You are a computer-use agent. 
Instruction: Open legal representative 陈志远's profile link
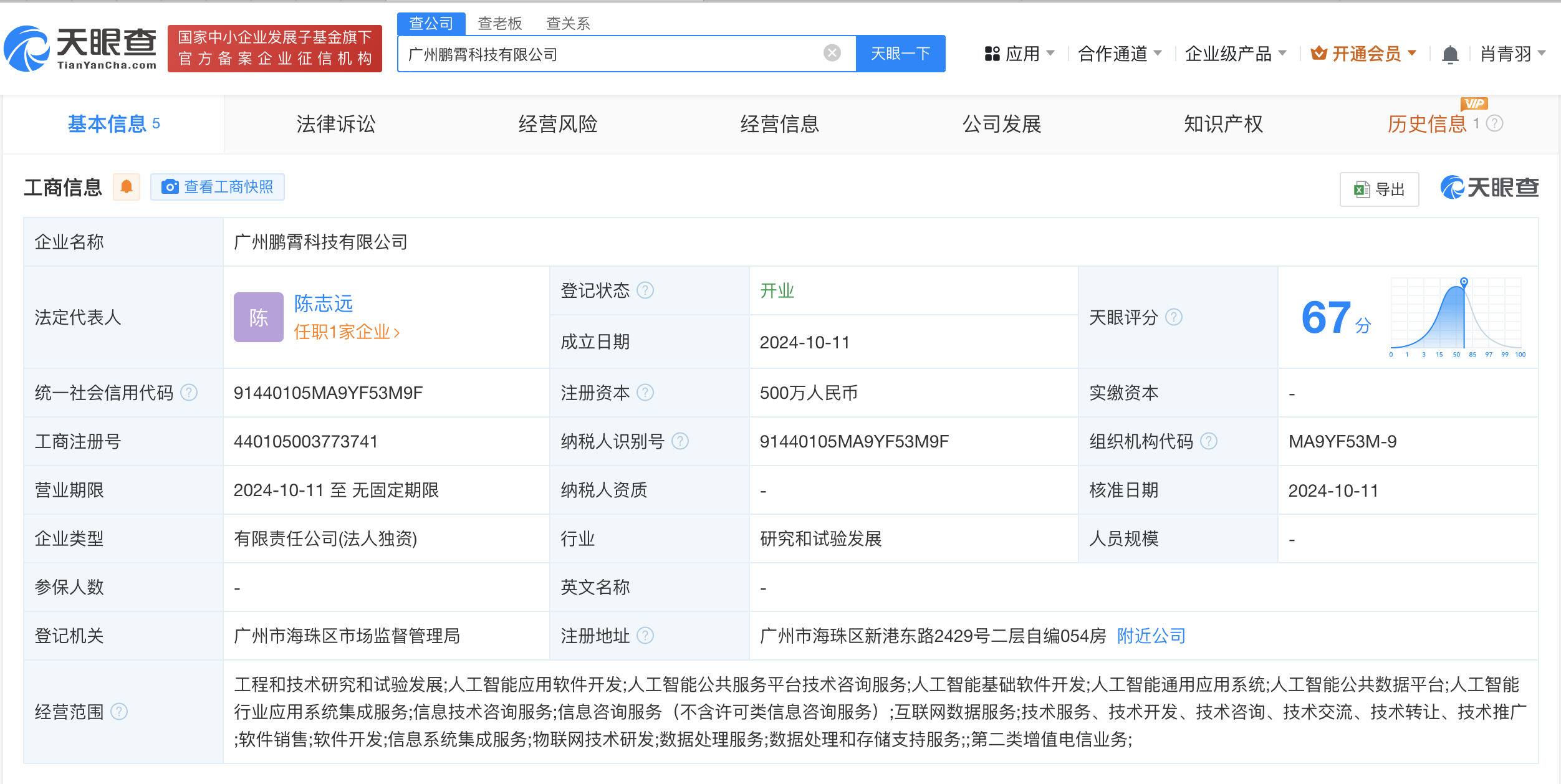(x=324, y=304)
